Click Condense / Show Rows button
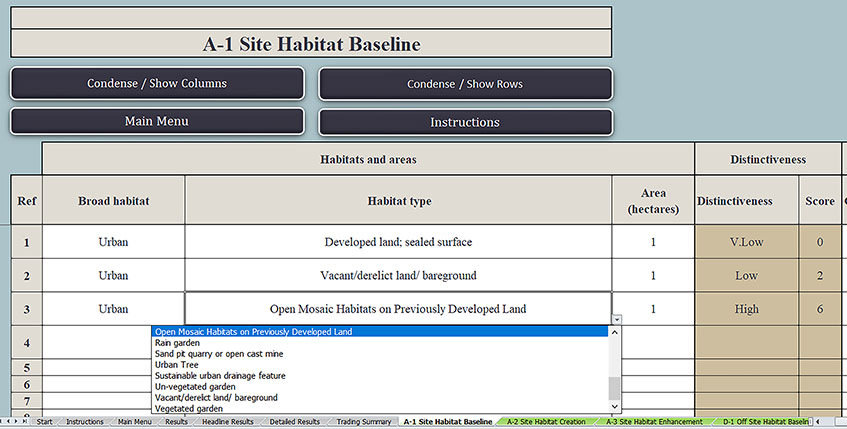The height and width of the screenshot is (429, 847). point(465,84)
